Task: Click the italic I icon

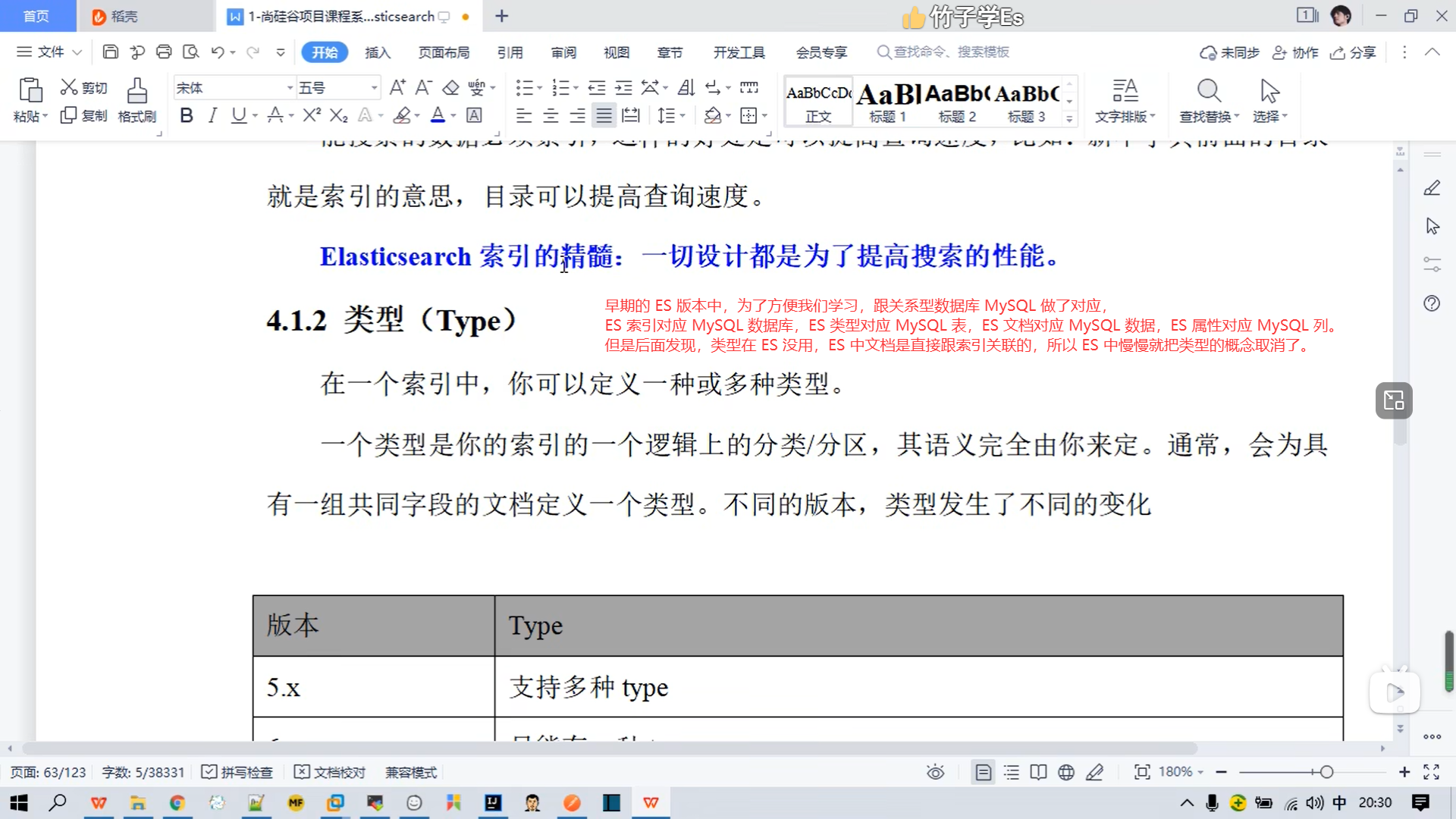Action: (212, 115)
